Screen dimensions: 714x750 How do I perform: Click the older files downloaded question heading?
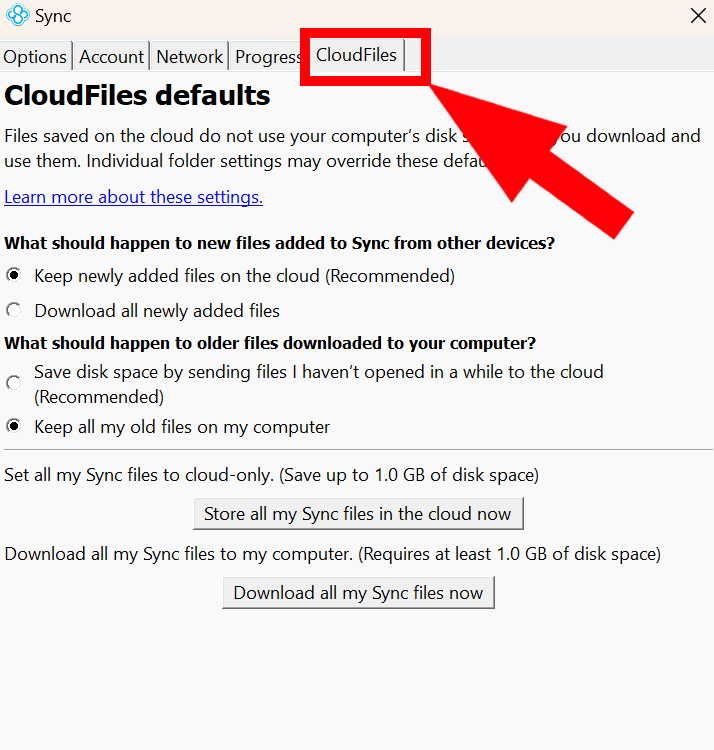coord(270,343)
